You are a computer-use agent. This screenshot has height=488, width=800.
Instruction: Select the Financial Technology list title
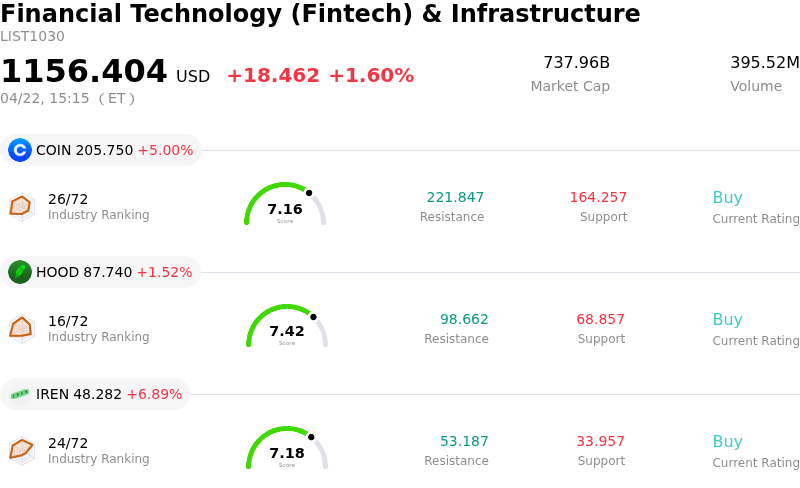click(x=320, y=14)
